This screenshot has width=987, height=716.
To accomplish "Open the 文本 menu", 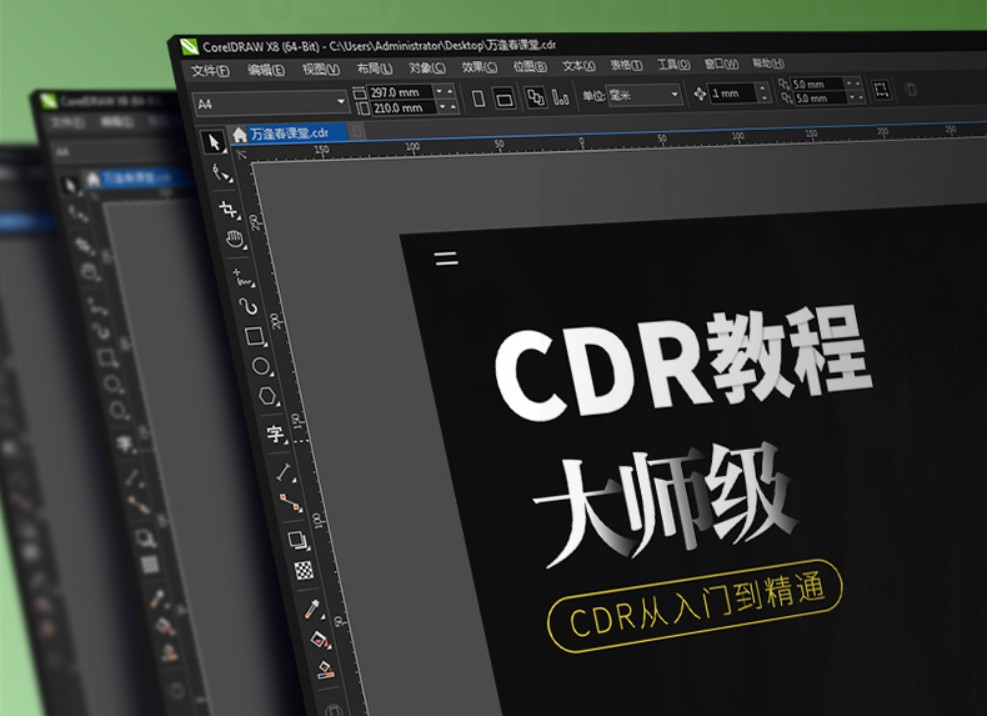I will (578, 65).
